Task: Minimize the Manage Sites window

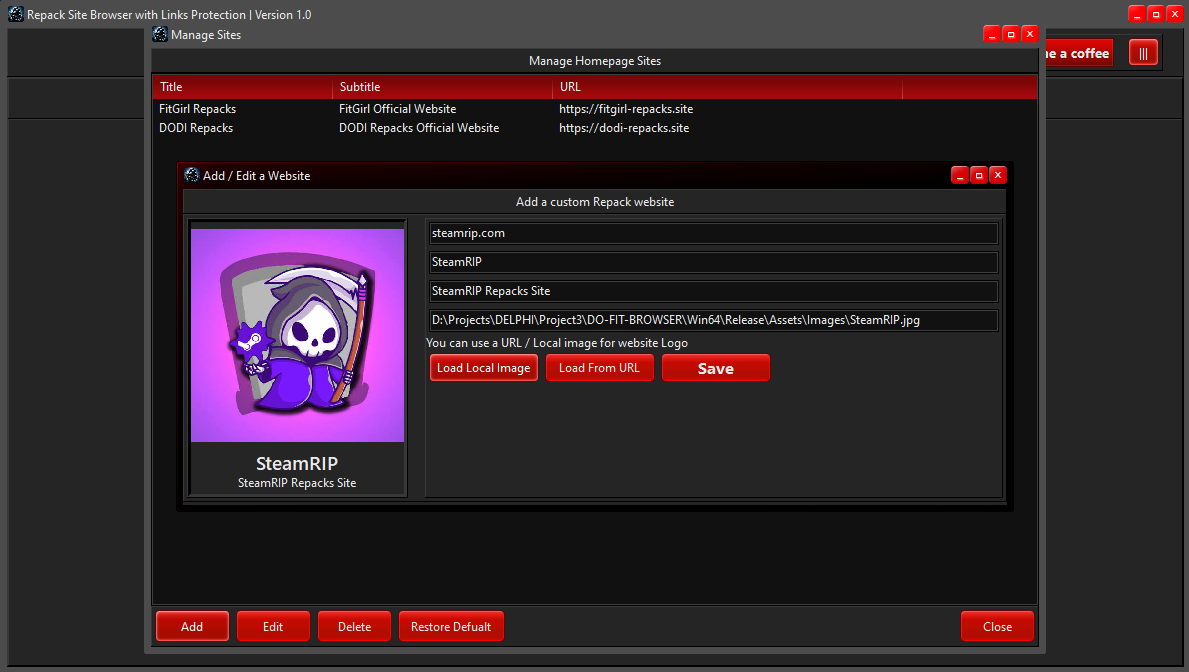Action: point(992,34)
